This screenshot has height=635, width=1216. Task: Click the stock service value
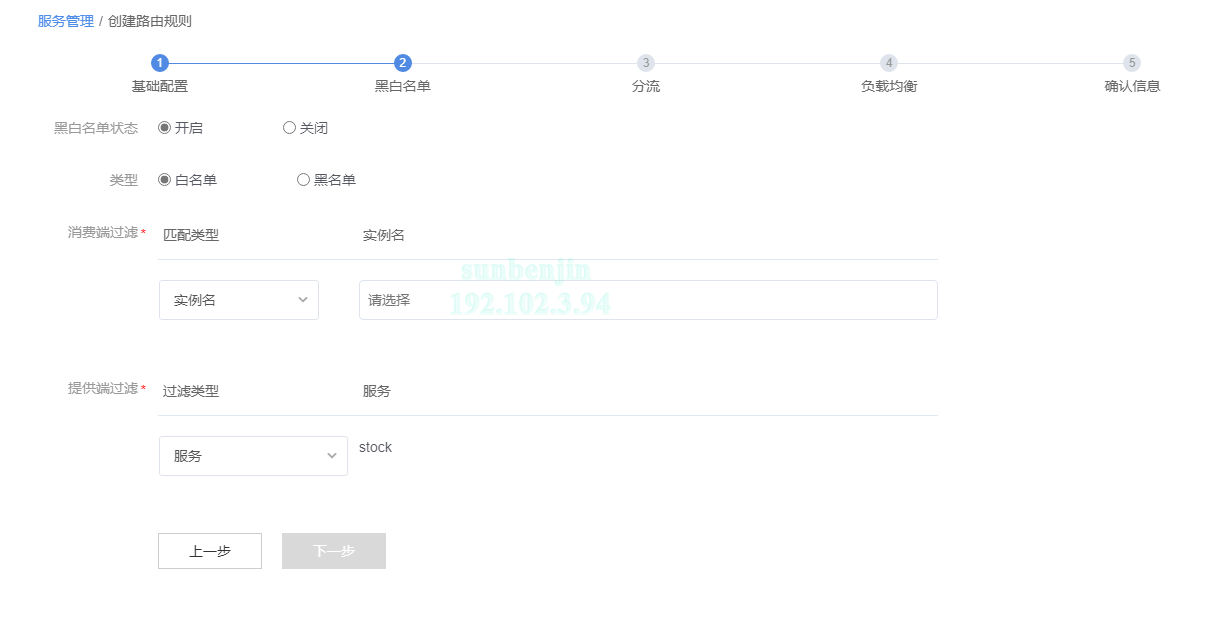pyautogui.click(x=376, y=448)
